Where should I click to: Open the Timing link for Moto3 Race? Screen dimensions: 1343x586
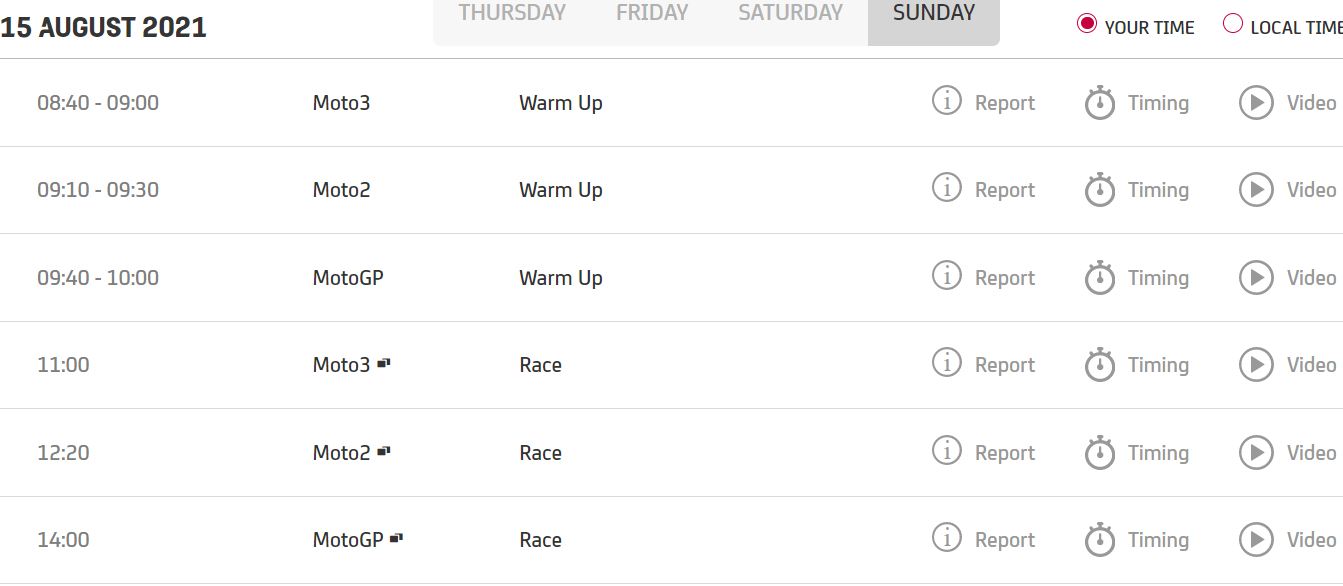tap(1158, 365)
